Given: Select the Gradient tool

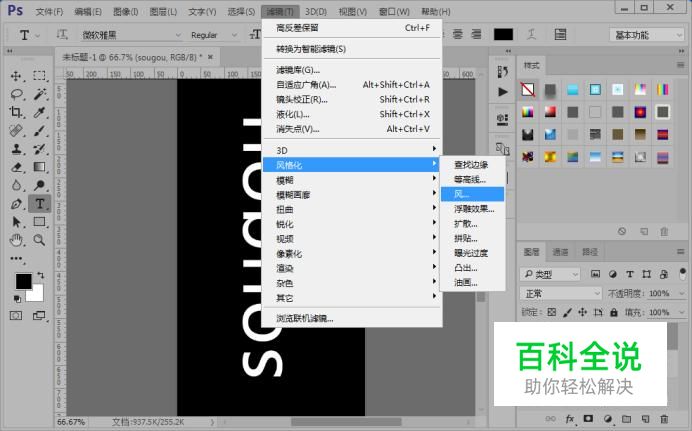Looking at the screenshot, I should pos(40,167).
